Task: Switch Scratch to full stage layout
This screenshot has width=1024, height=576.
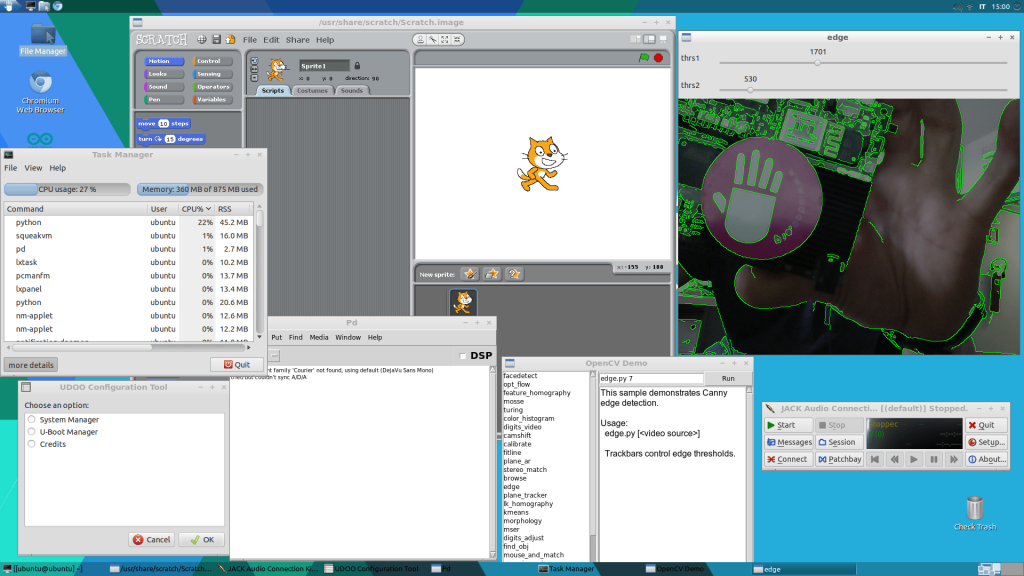Action: (649, 39)
